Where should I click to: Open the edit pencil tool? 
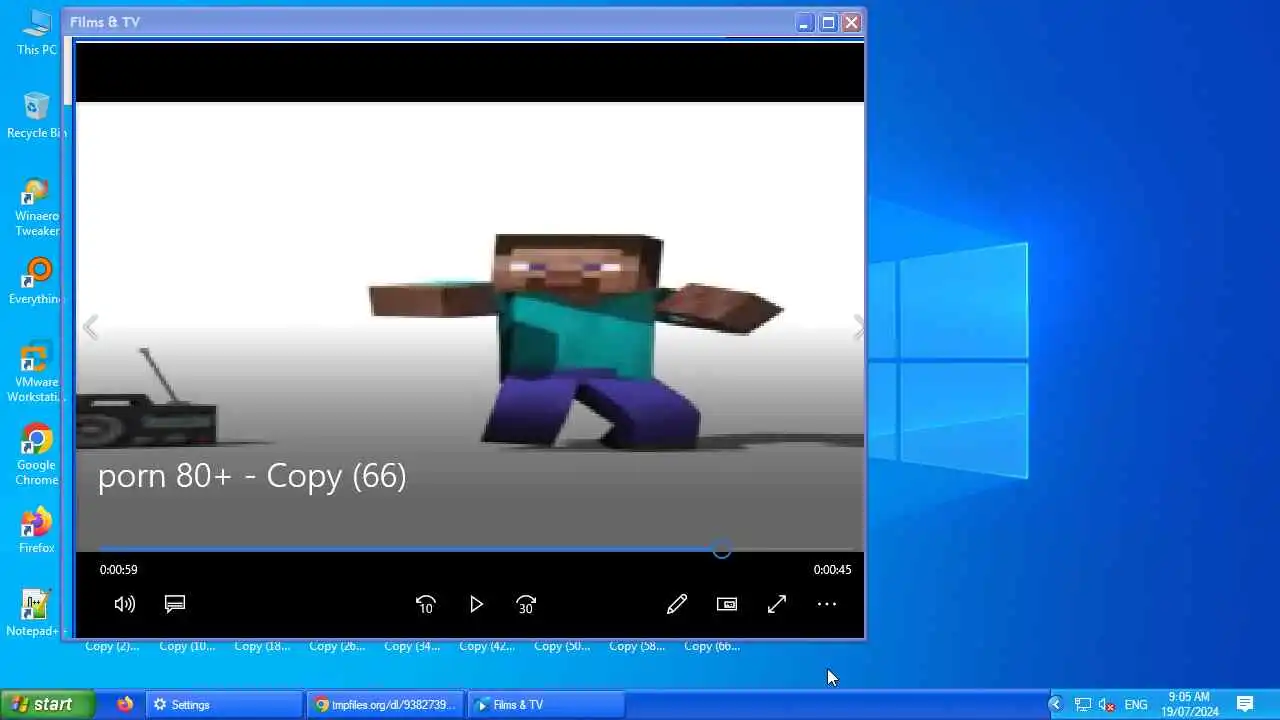click(x=677, y=604)
